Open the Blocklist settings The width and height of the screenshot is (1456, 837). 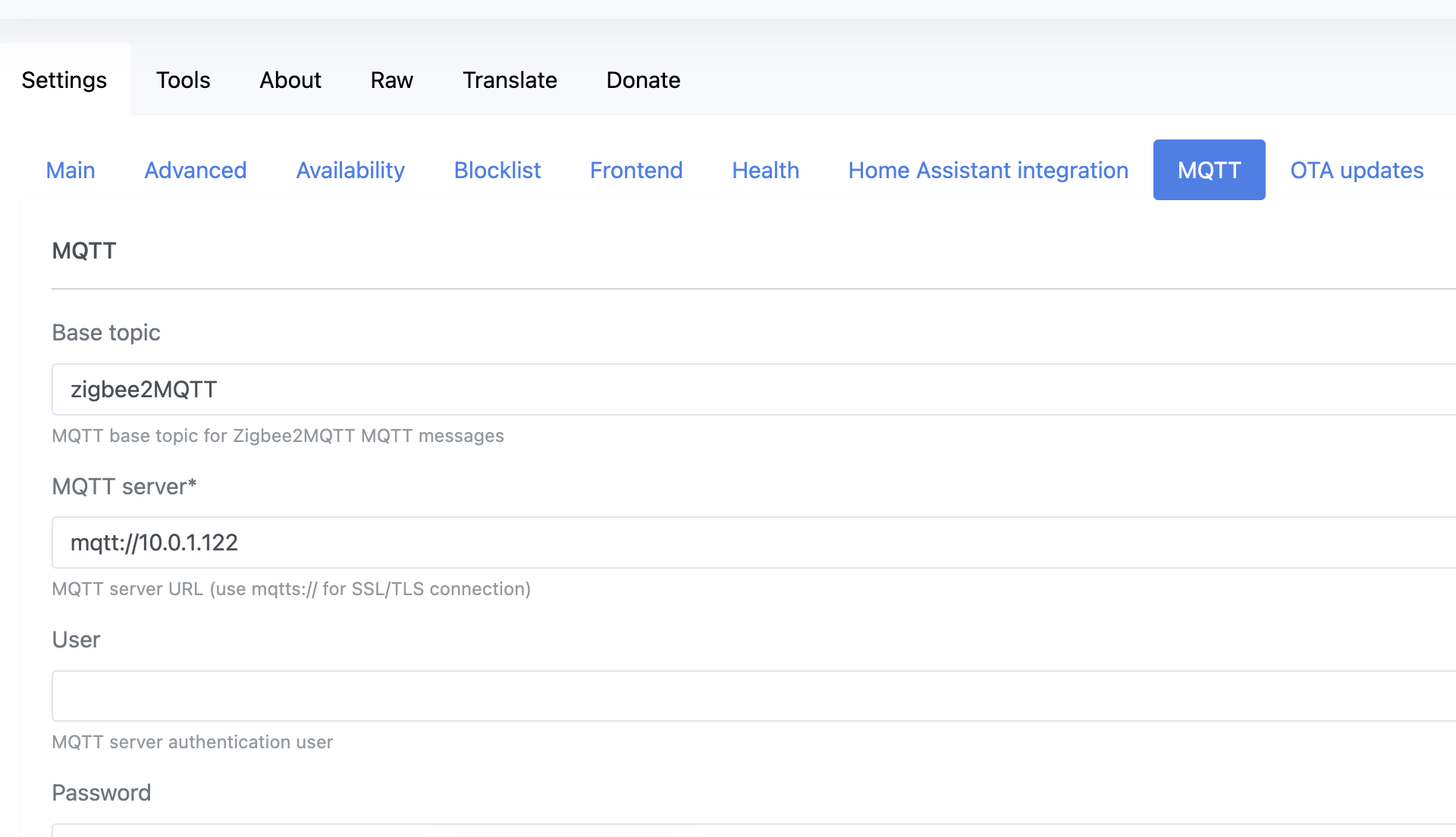[497, 170]
